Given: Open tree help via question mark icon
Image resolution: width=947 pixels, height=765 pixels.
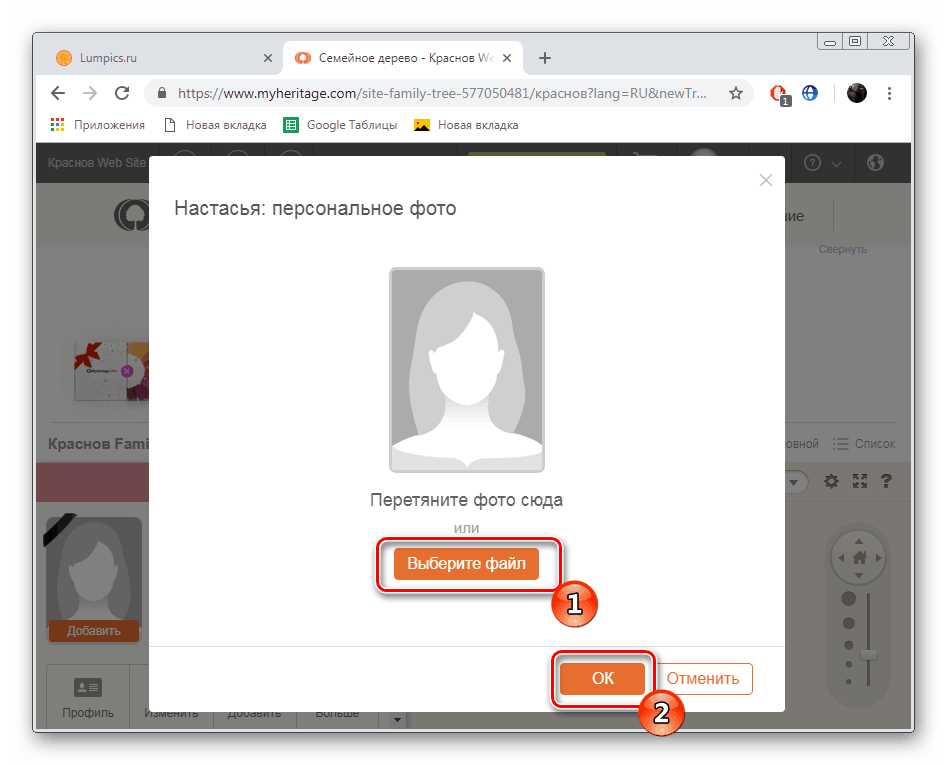Looking at the screenshot, I should (x=887, y=481).
